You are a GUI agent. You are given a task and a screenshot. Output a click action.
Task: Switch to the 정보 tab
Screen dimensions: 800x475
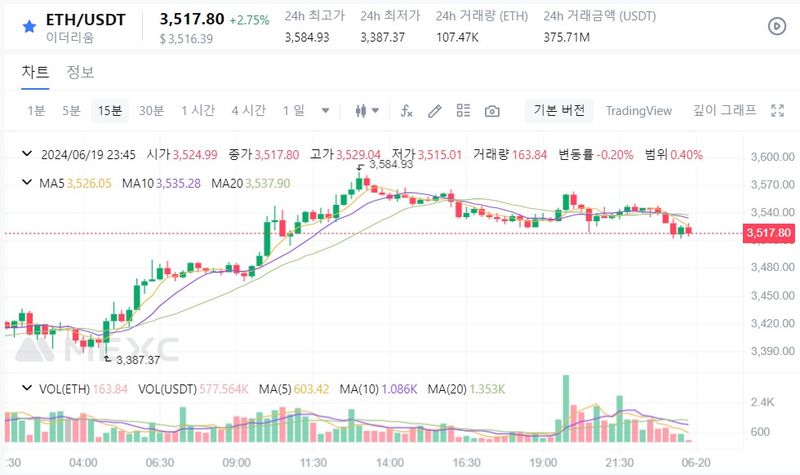(80, 72)
